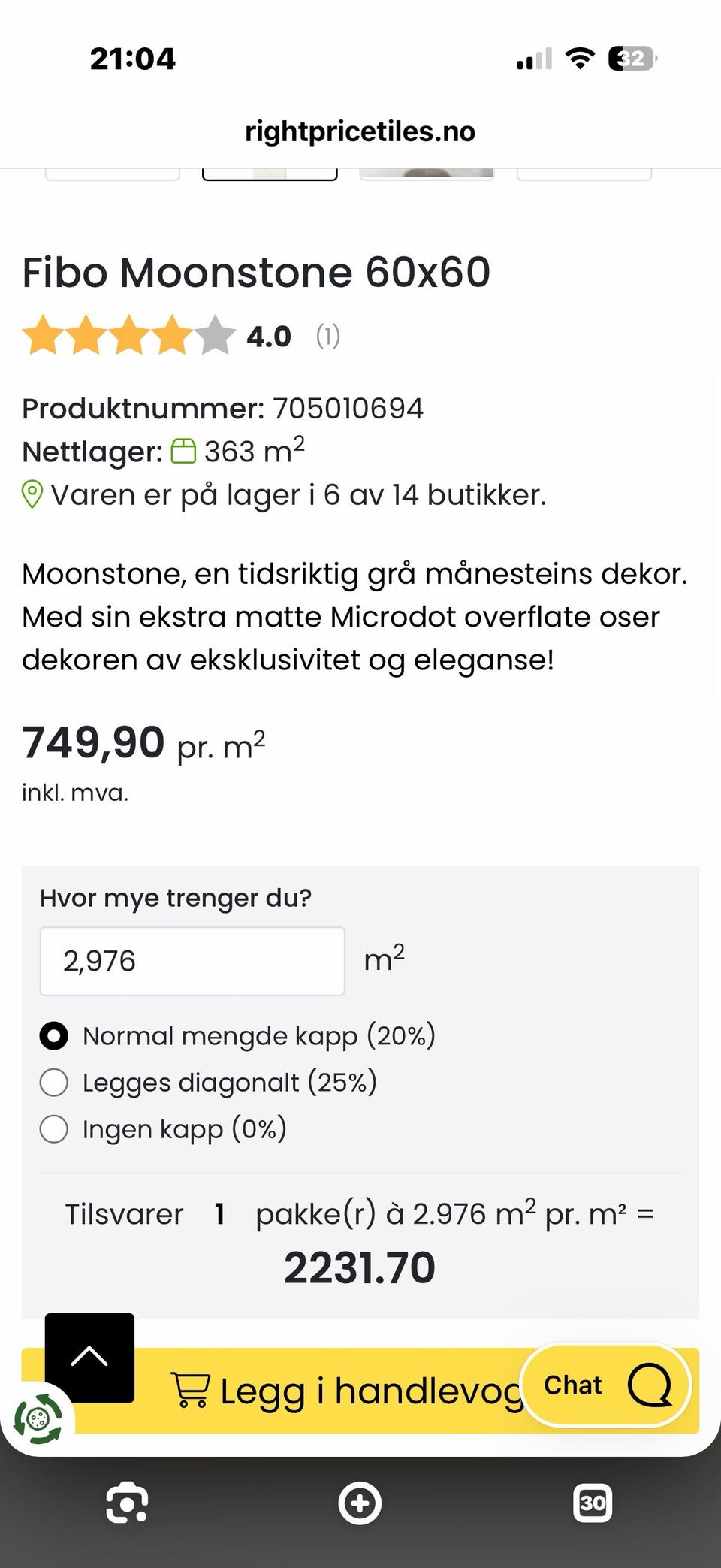Open the green cookie settings icon
The width and height of the screenshot is (721, 1568).
tap(38, 1419)
